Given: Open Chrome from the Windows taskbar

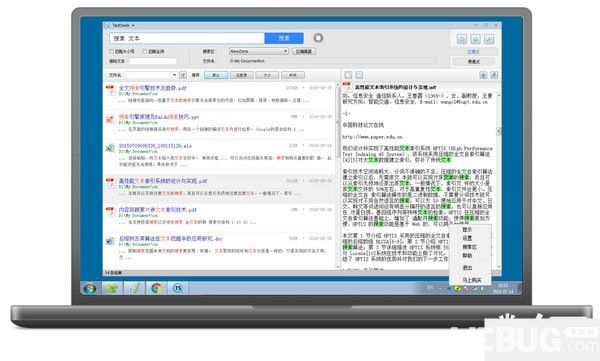Looking at the screenshot, I should coord(156,288).
